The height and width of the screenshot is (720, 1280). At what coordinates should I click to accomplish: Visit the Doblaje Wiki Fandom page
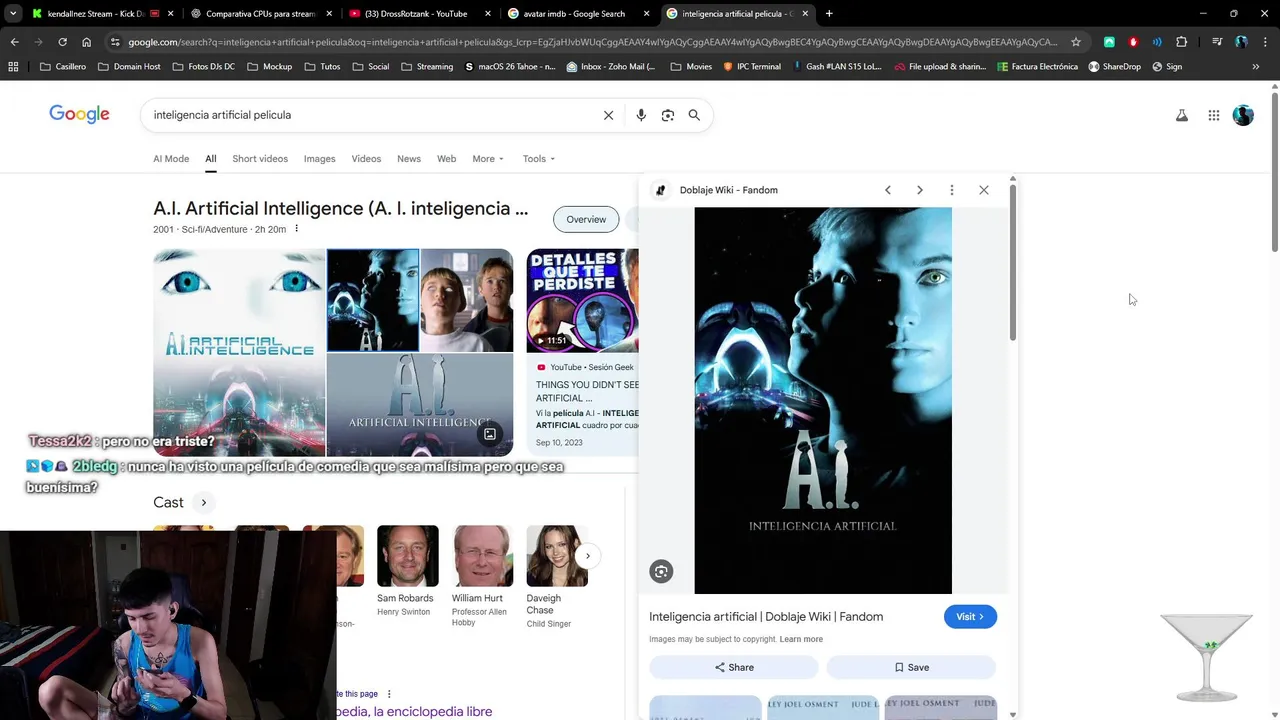pos(970,617)
